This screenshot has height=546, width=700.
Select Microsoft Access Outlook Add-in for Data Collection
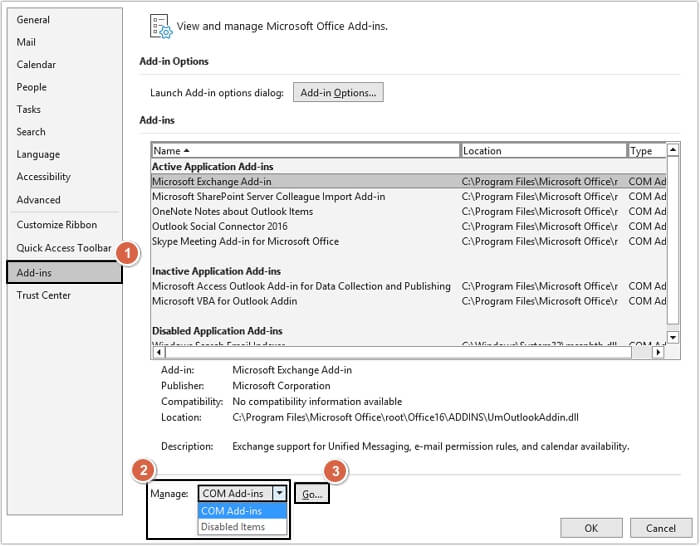[408, 286]
